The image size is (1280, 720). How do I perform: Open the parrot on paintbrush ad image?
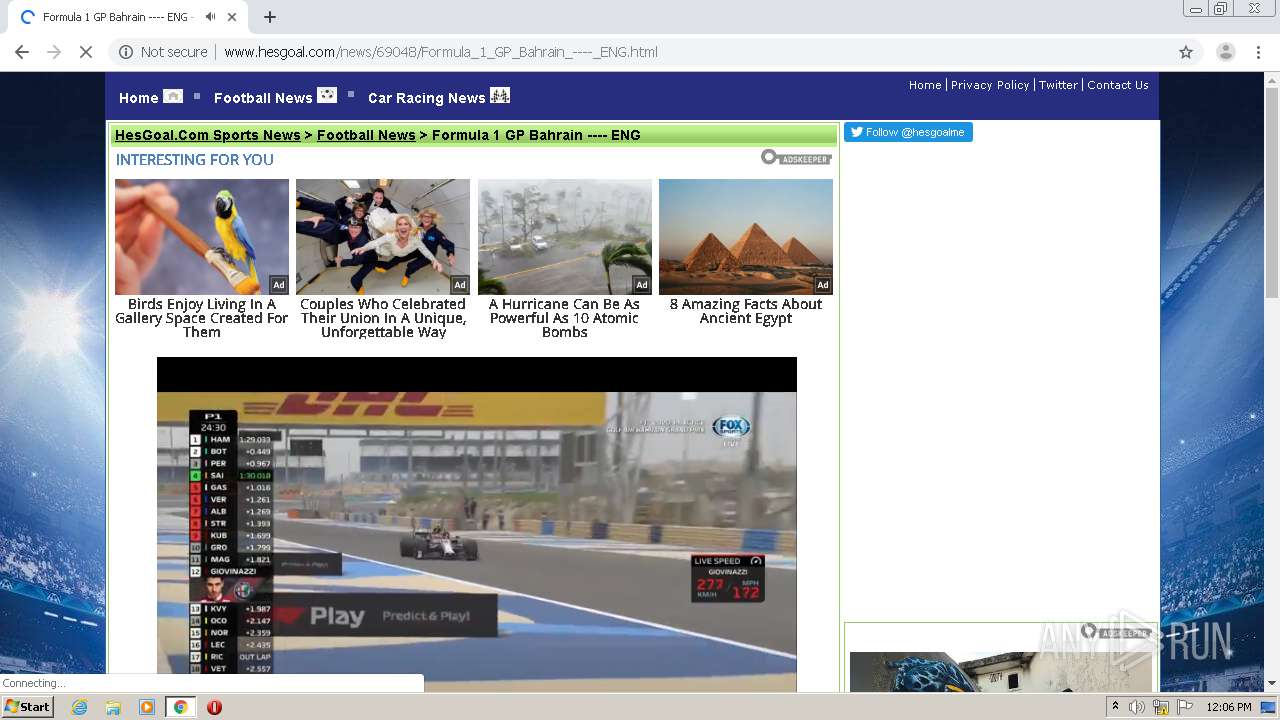(202, 237)
